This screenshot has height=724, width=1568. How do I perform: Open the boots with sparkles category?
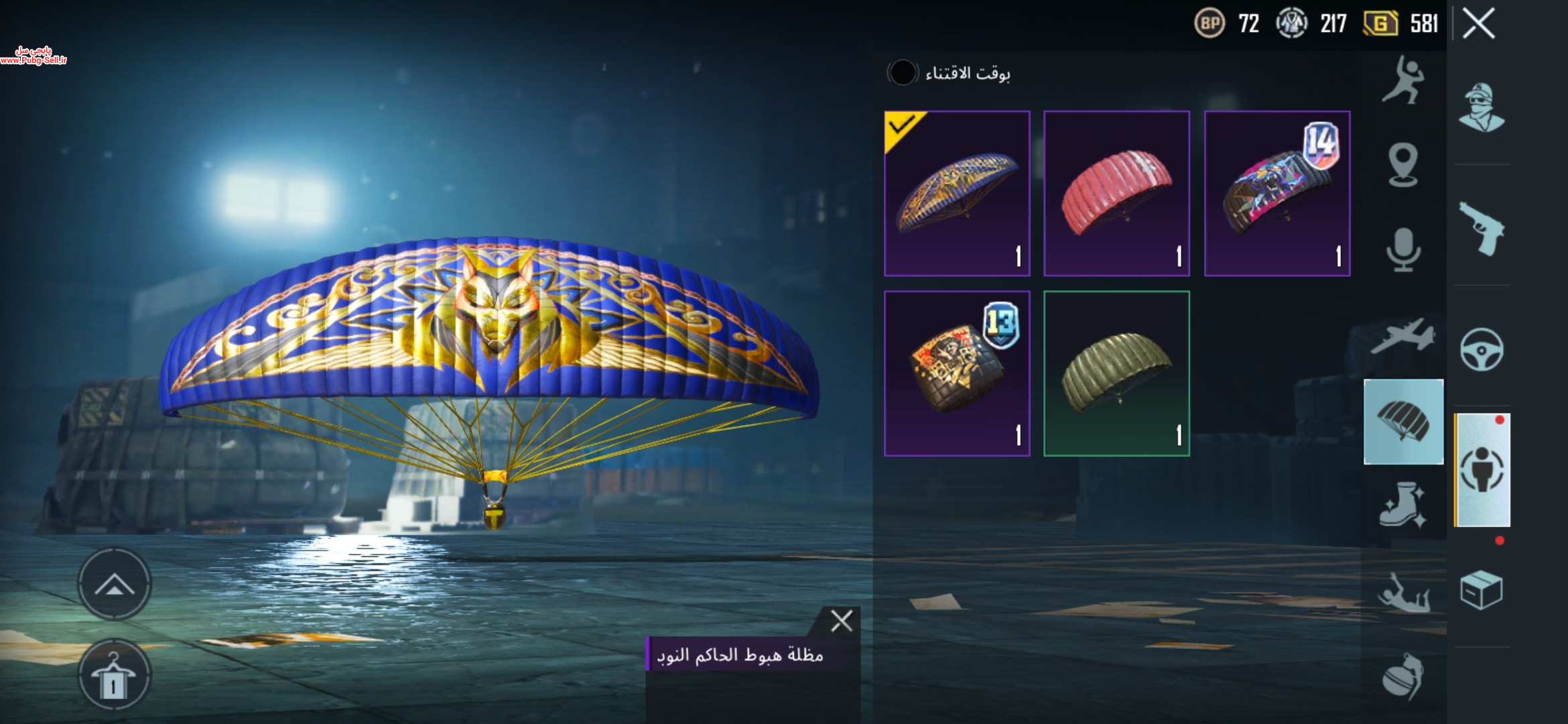pyautogui.click(x=1402, y=505)
